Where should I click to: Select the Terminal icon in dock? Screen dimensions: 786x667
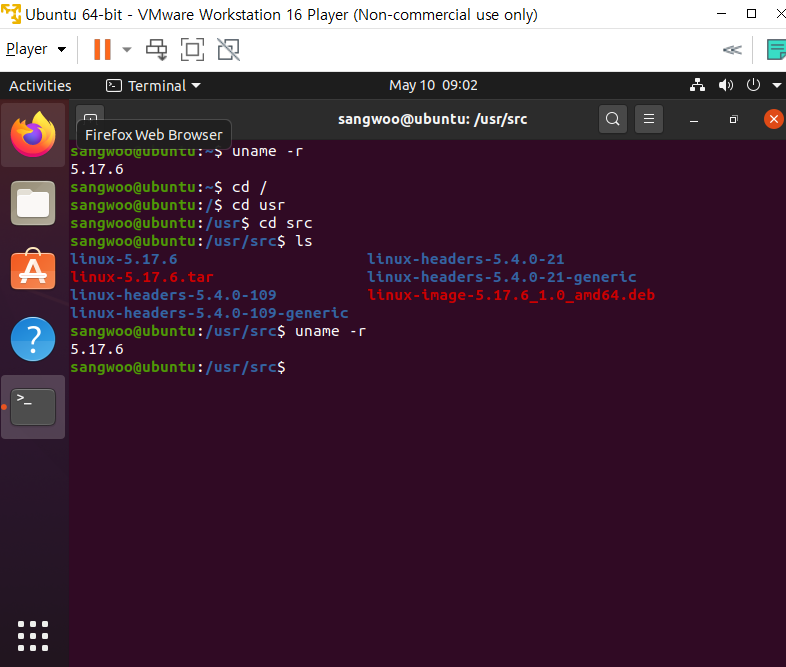33,406
